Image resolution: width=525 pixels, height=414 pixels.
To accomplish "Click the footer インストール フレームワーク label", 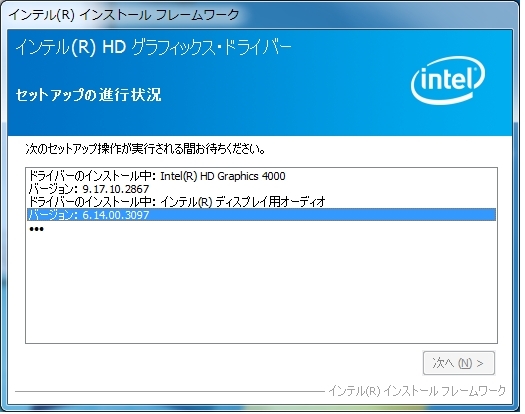I will tap(417, 391).
